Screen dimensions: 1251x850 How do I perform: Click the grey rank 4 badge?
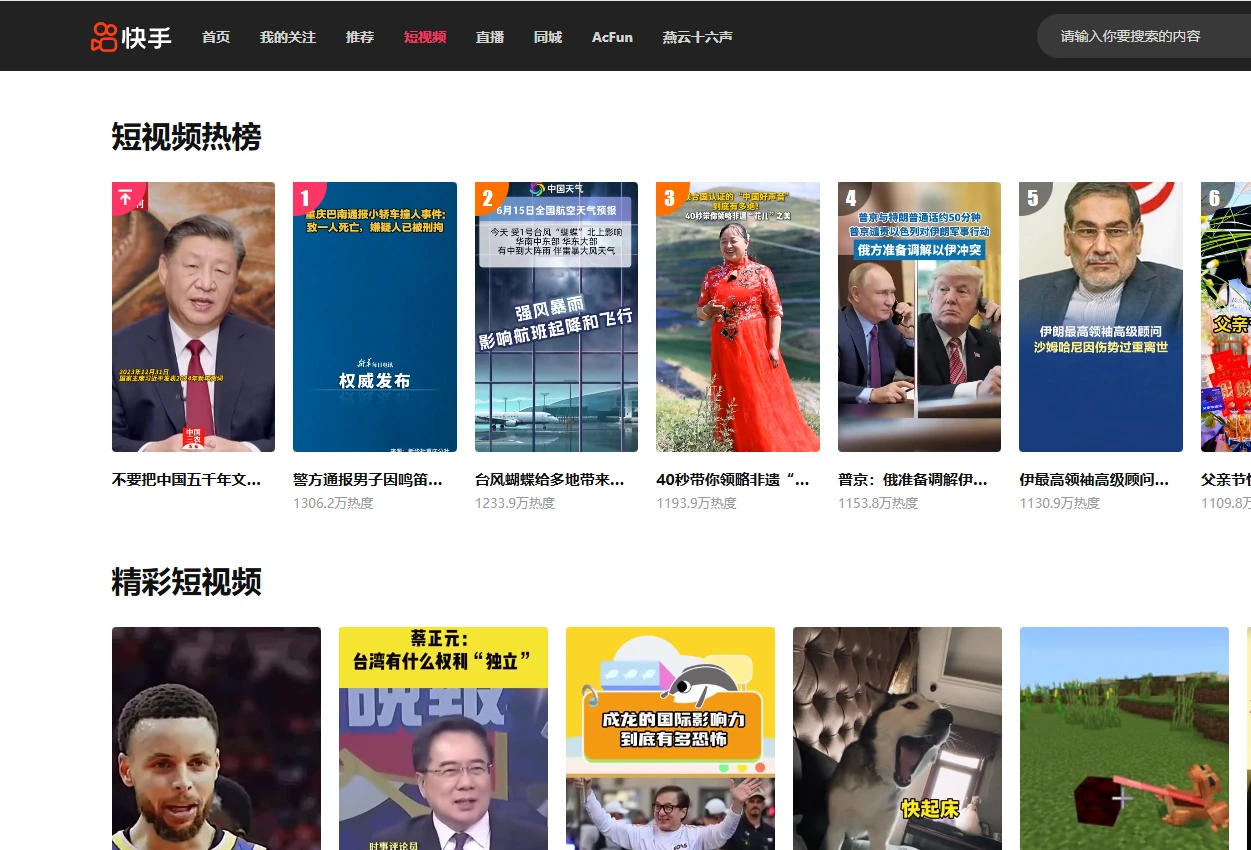(x=851, y=197)
